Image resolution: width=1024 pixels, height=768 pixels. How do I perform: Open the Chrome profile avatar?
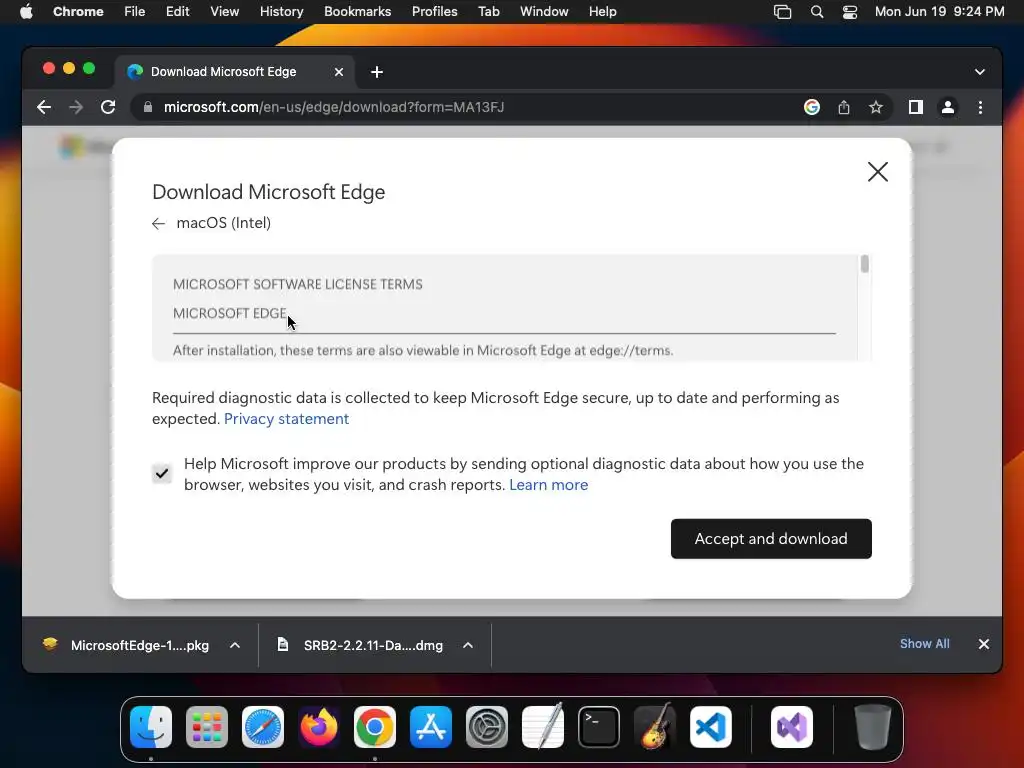948,107
